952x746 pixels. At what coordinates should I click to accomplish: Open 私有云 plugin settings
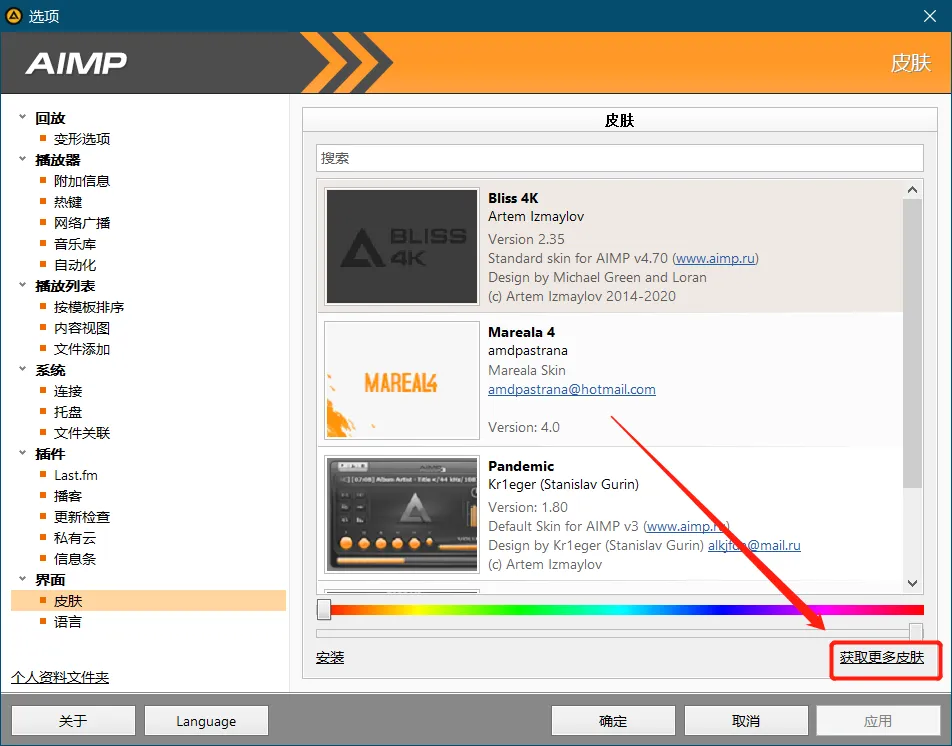coord(75,538)
